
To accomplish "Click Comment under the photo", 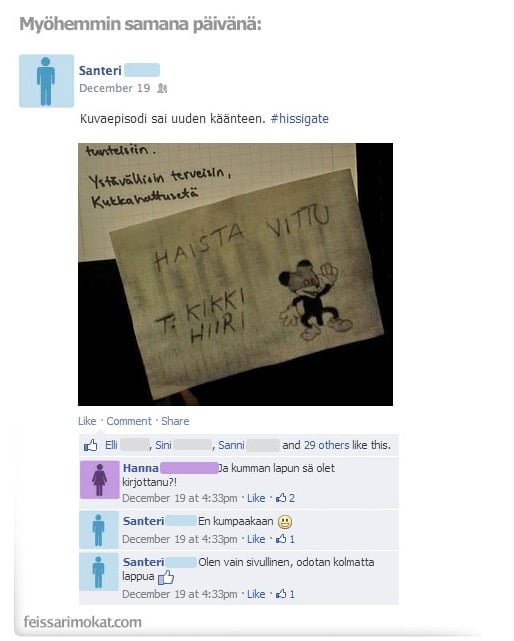I will coord(129,421).
